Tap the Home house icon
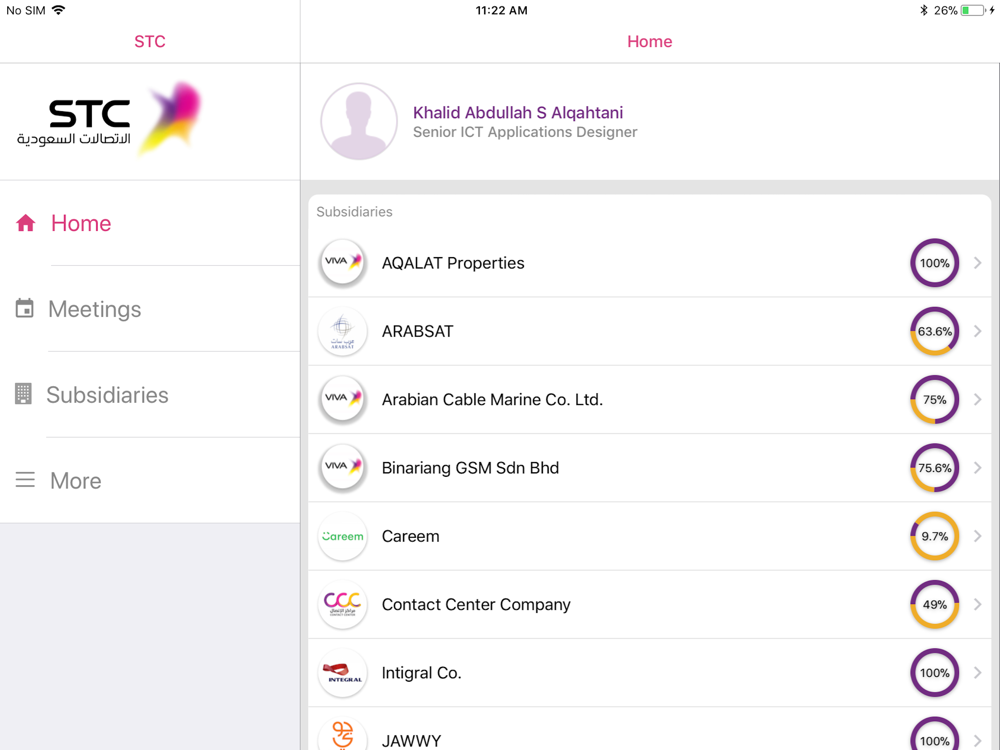The width and height of the screenshot is (1000, 750). [26, 223]
